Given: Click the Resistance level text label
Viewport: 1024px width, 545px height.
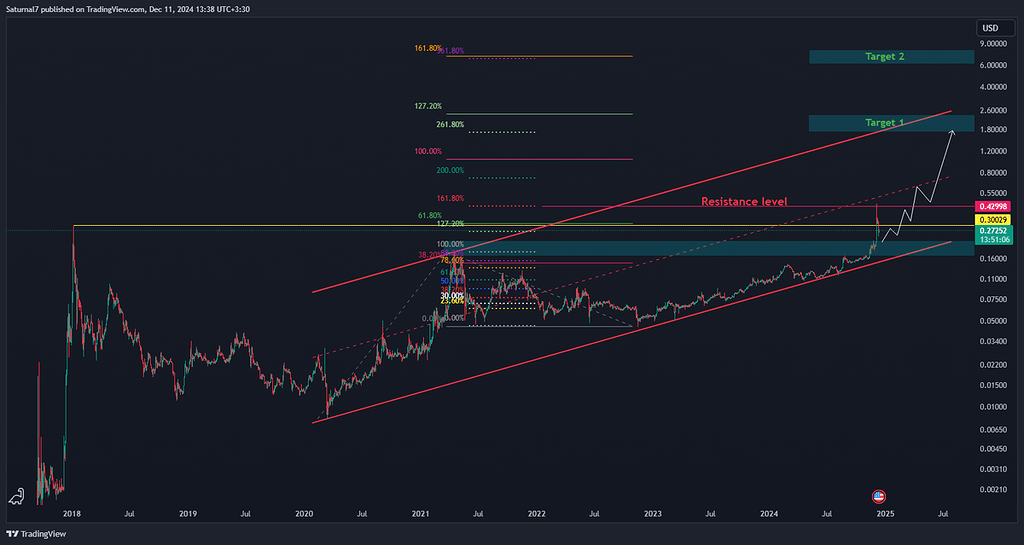Looking at the screenshot, I should coord(744,201).
